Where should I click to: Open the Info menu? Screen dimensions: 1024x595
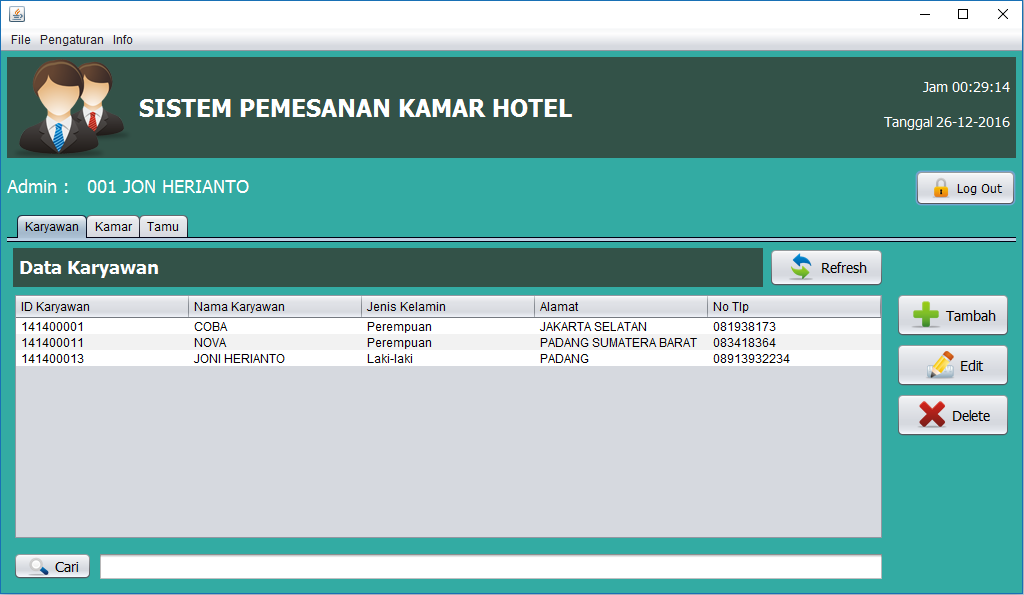(122, 40)
